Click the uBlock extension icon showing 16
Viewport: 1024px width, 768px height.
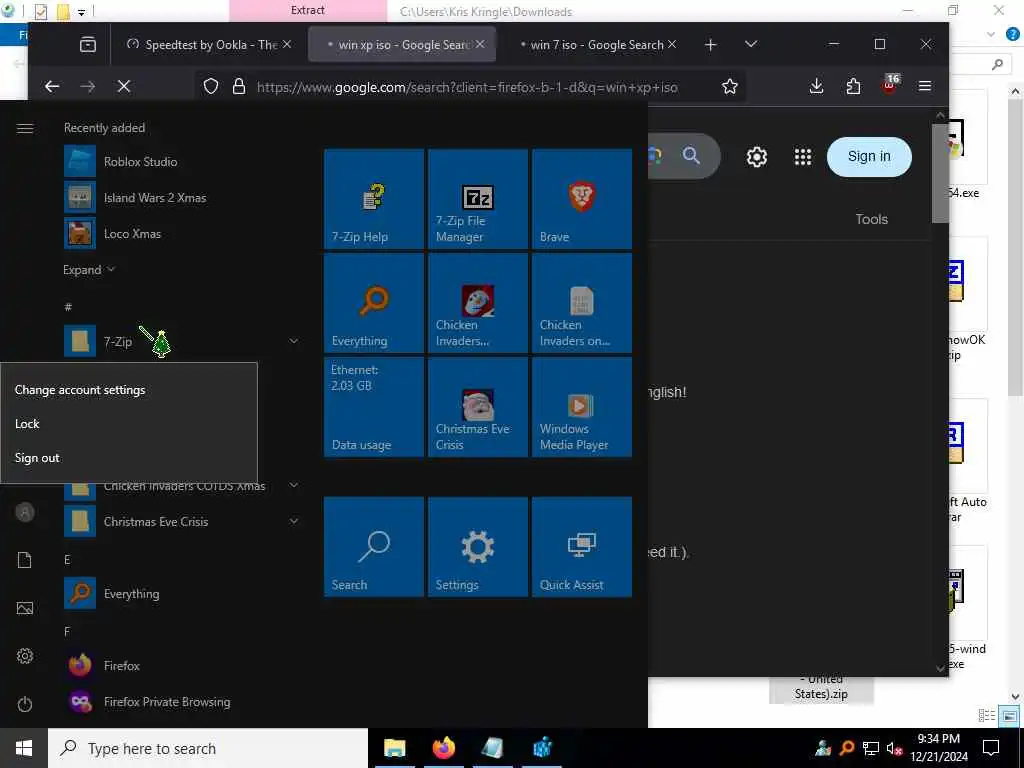889,85
